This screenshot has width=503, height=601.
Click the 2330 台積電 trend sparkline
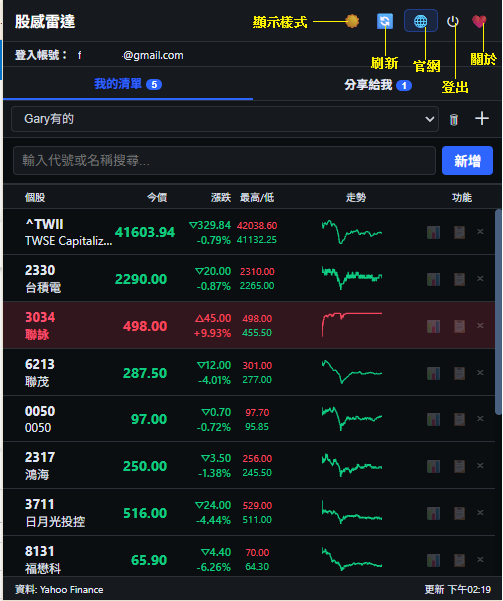(x=352, y=278)
